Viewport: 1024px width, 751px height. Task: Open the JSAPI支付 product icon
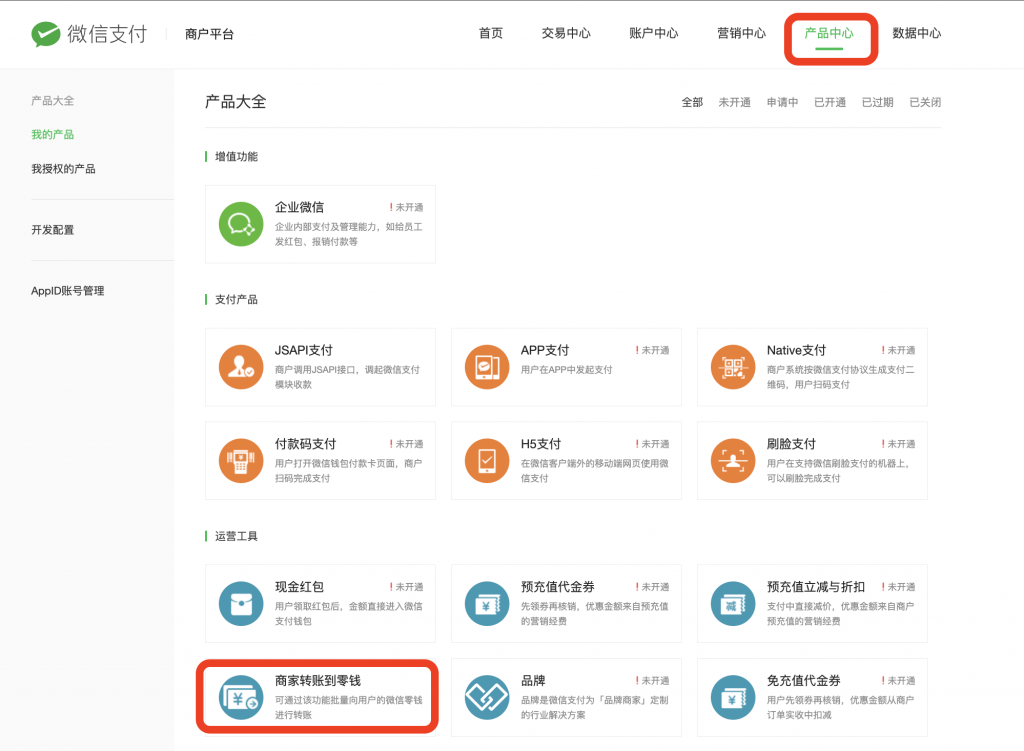(x=241, y=367)
